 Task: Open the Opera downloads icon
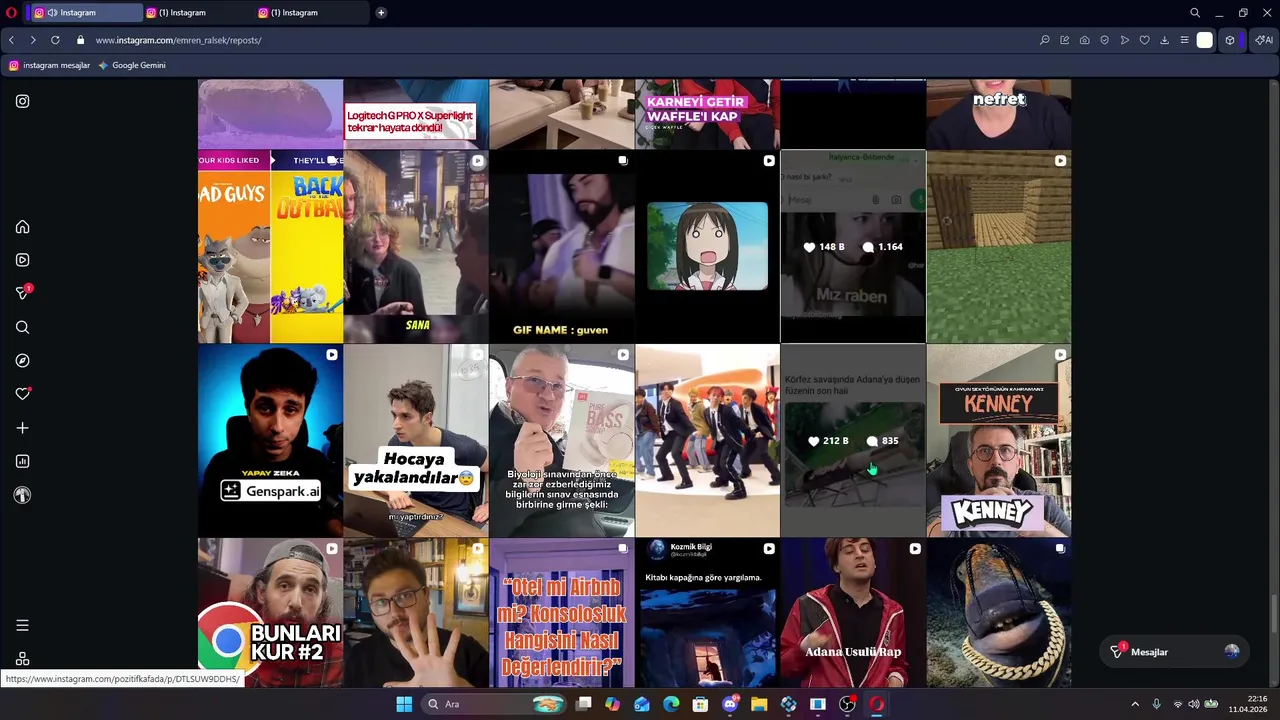[x=1164, y=40]
